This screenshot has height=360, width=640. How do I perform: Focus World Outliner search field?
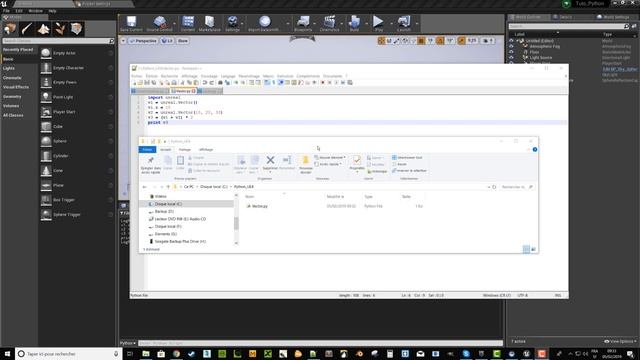[566, 26]
